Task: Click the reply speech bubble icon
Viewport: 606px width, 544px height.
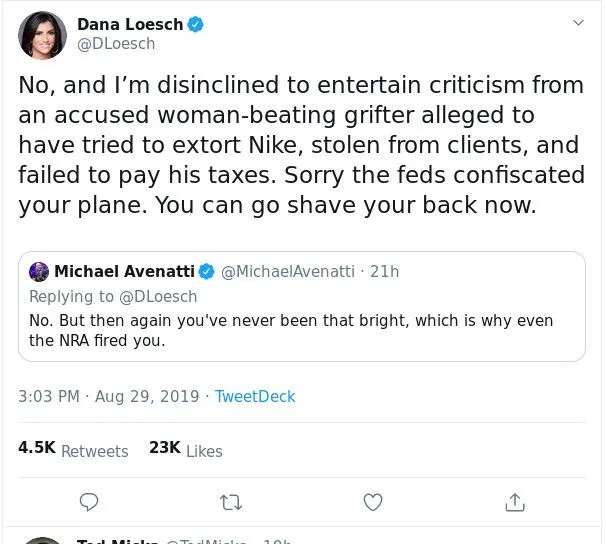Action: [89, 501]
